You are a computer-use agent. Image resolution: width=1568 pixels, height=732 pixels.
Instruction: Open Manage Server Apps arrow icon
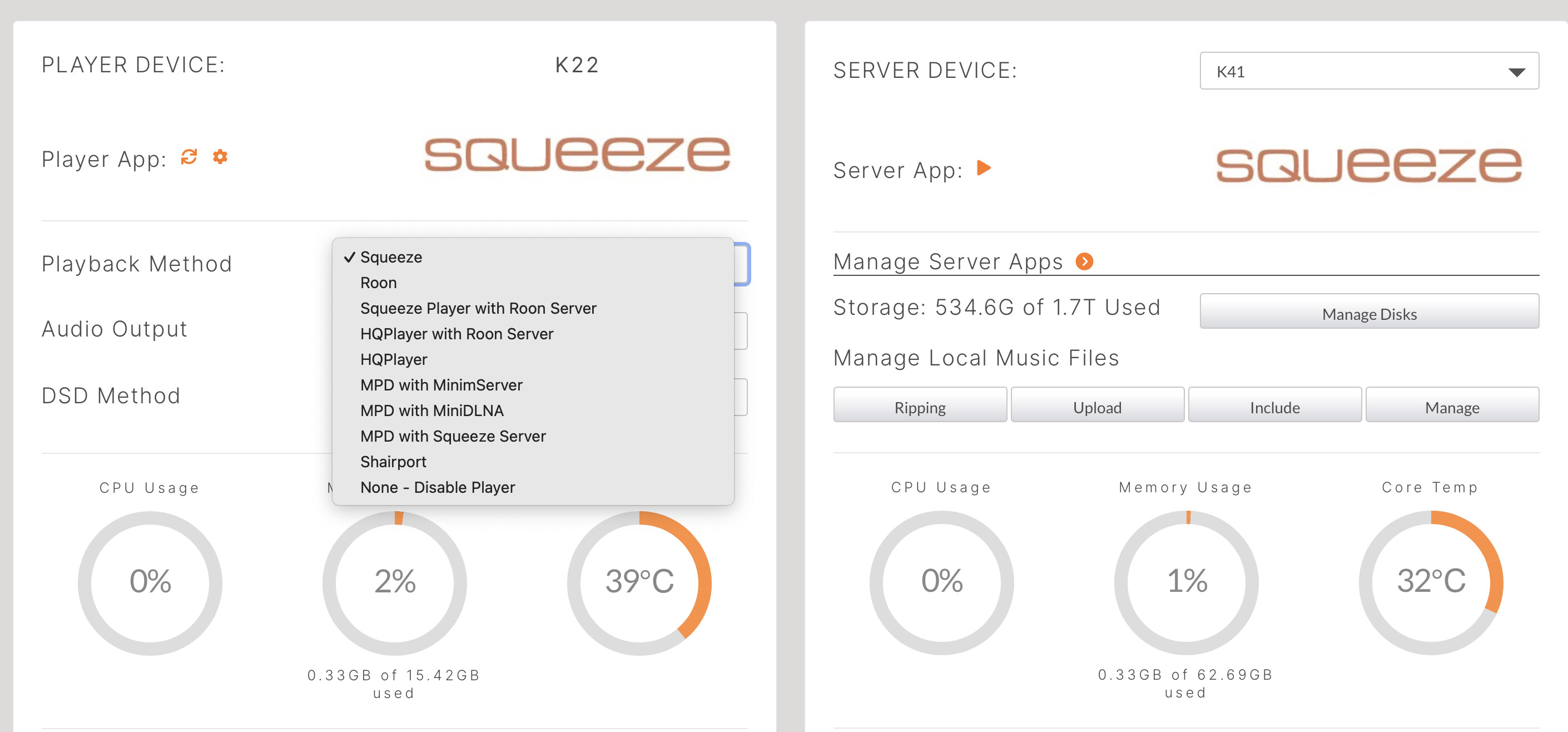[x=1084, y=261]
